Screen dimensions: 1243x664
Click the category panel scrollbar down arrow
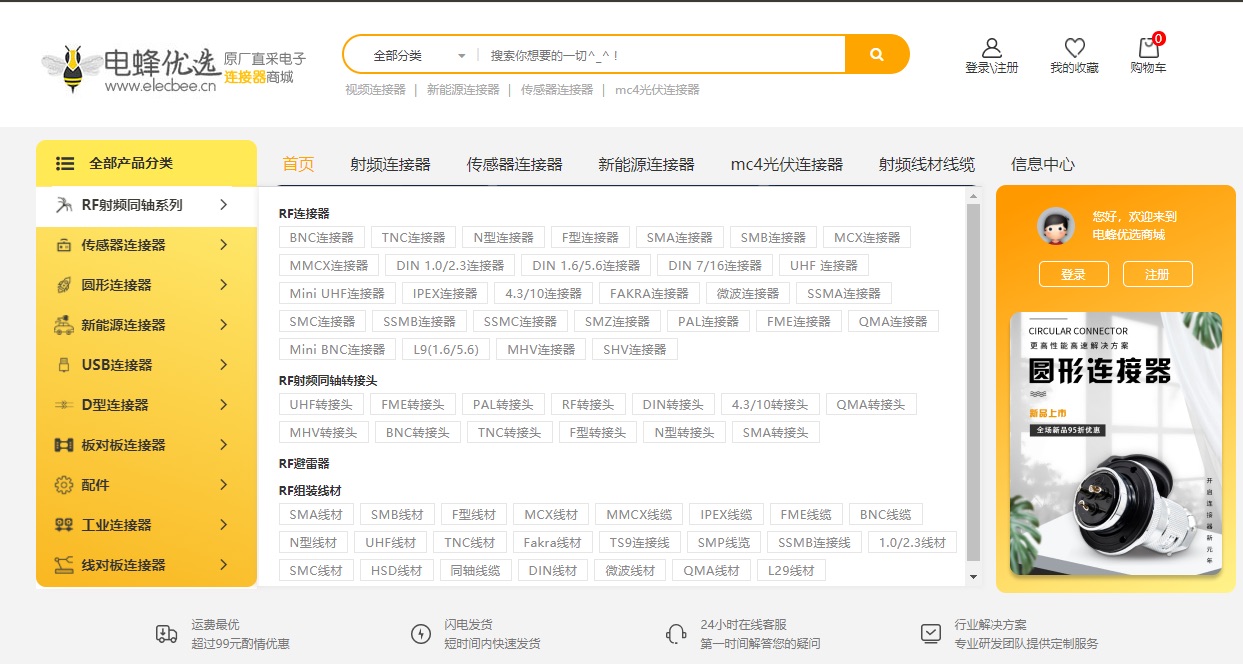point(973,577)
